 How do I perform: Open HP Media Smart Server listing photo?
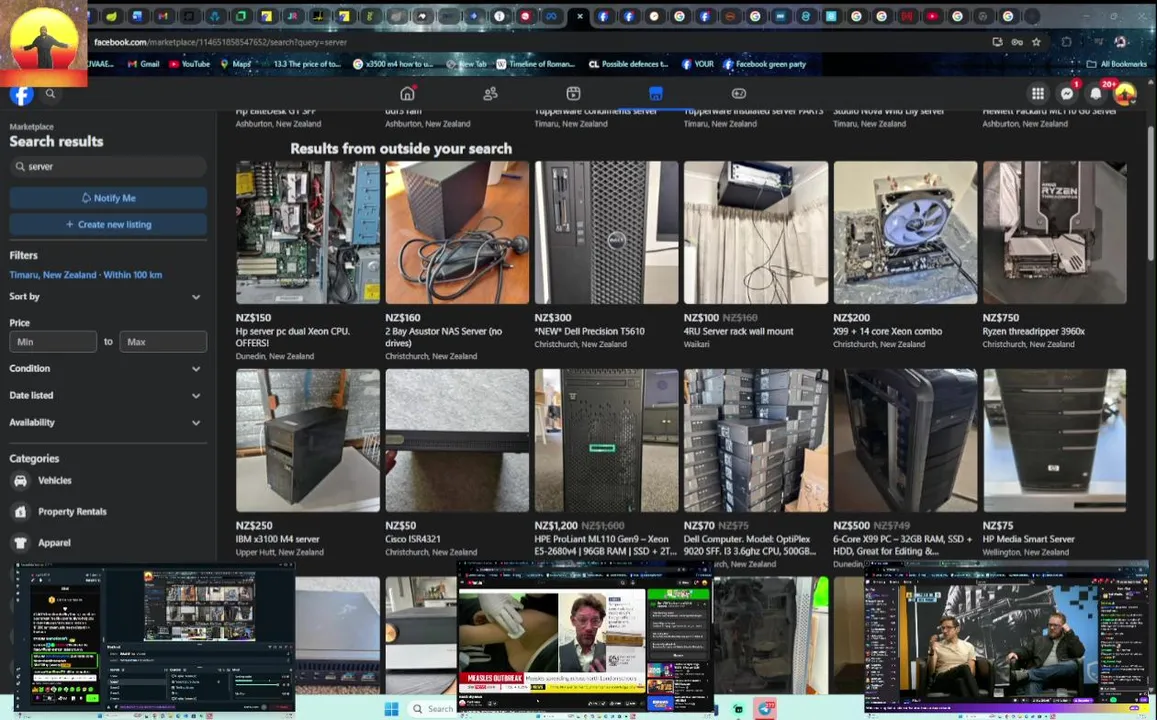tap(1054, 440)
